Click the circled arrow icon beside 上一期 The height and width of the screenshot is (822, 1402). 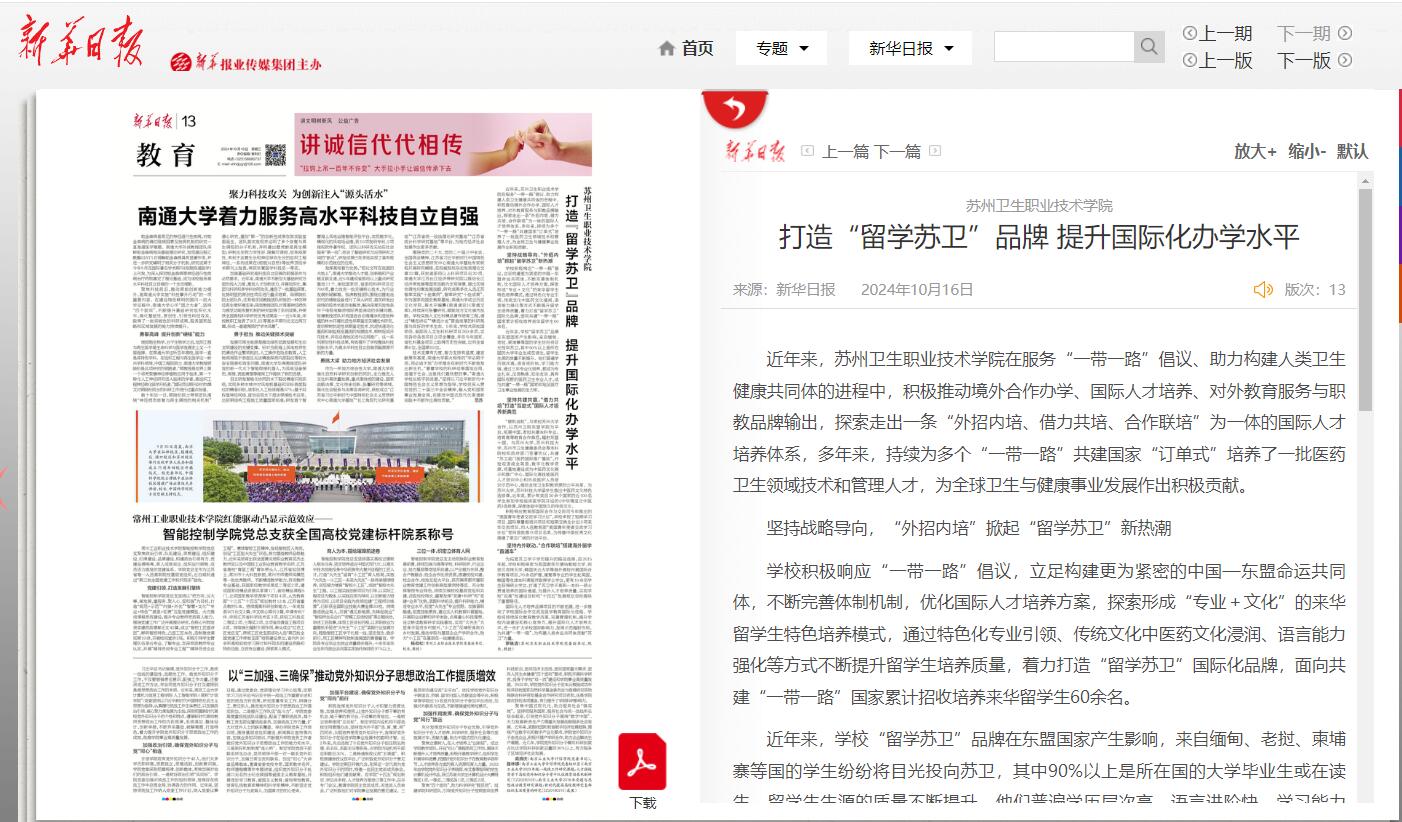(1189, 33)
